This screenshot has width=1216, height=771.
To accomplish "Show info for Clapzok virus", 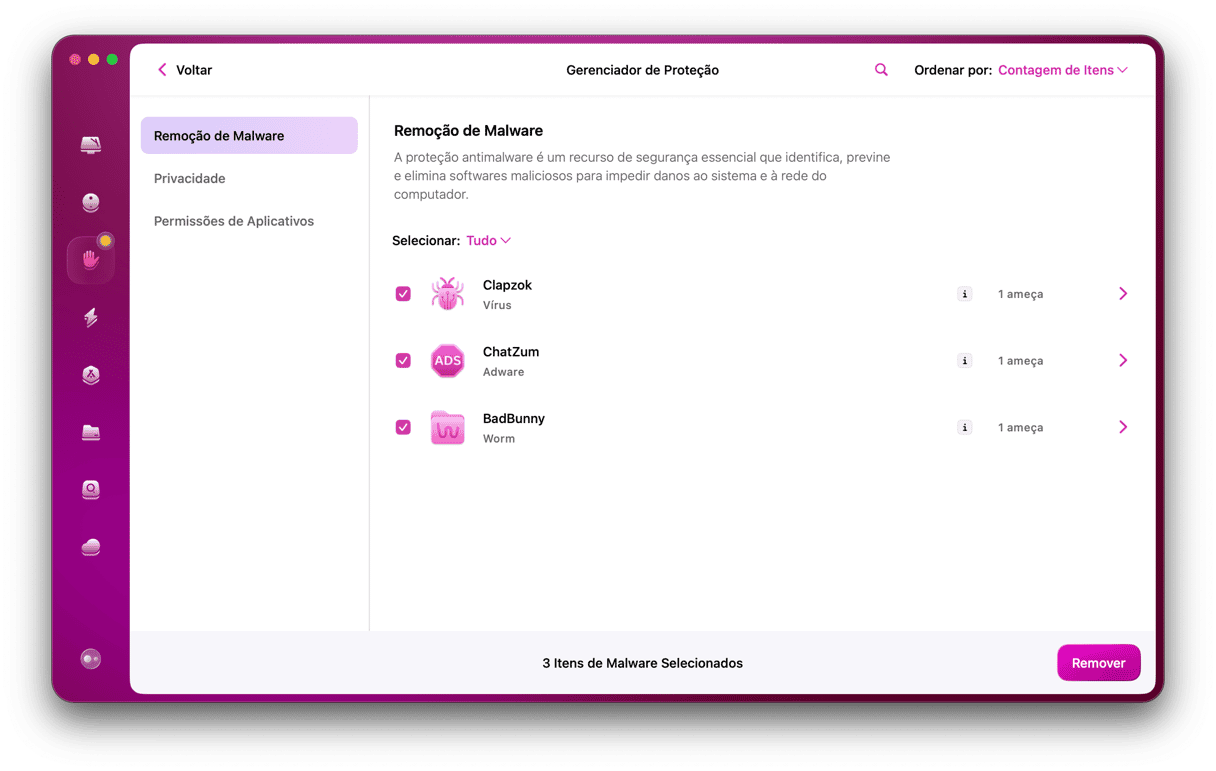I will (964, 294).
